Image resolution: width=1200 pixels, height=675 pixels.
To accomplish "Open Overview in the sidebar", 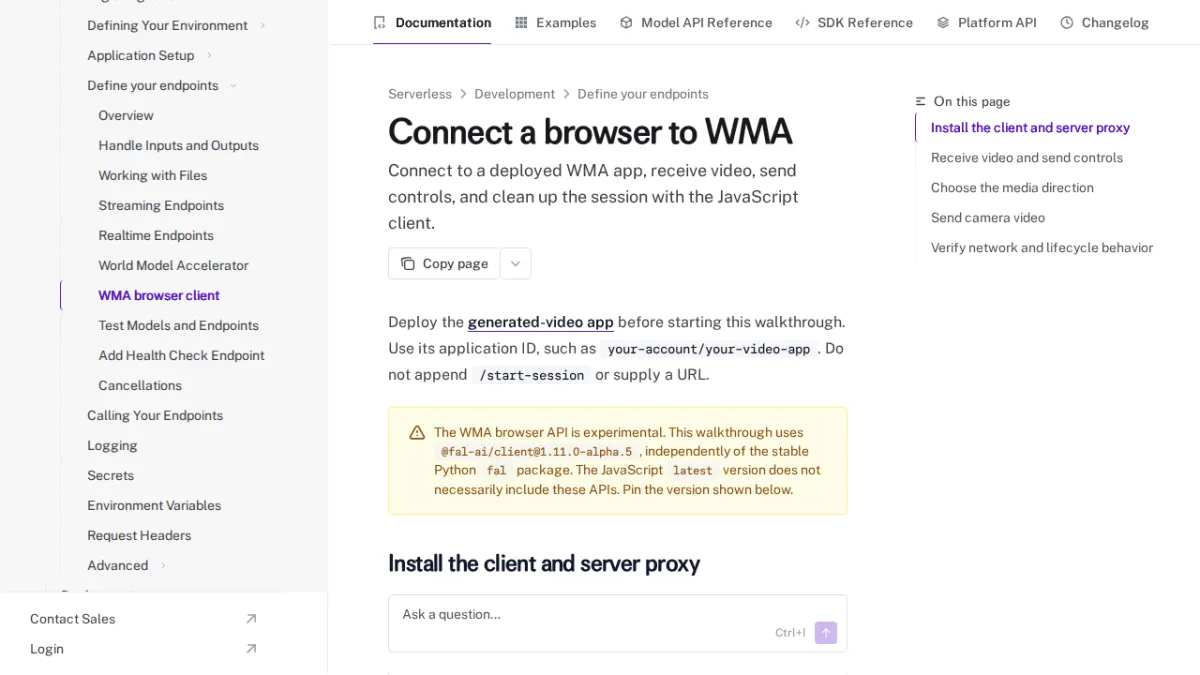I will (x=126, y=115).
